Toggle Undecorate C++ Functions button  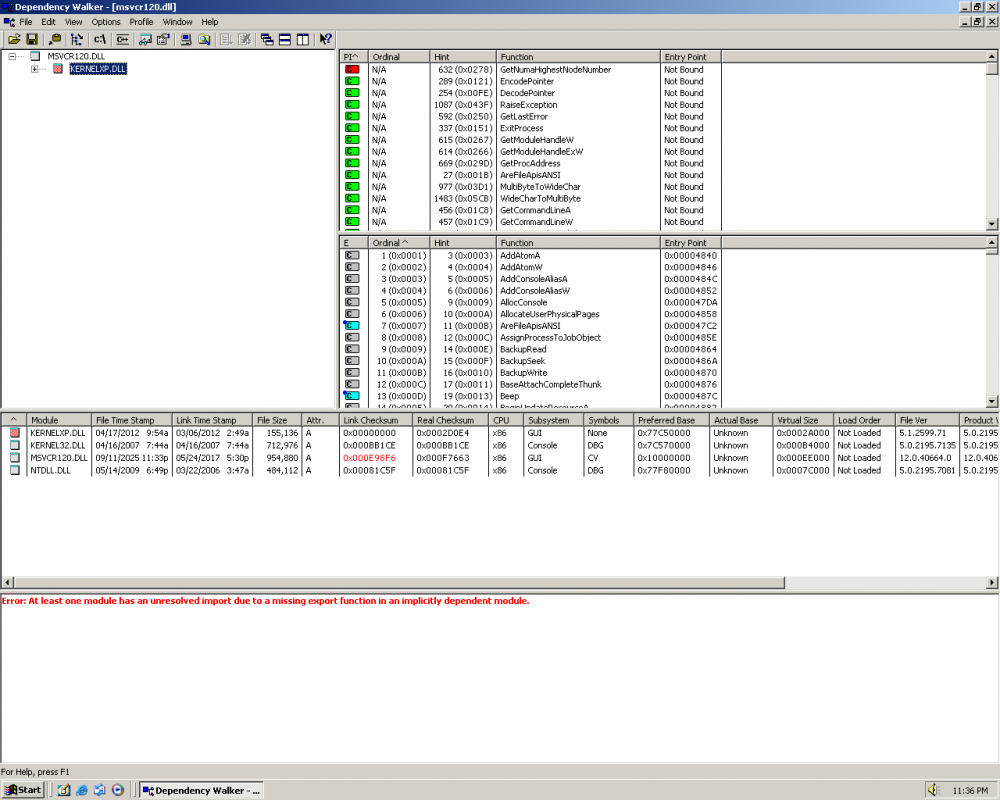(x=122, y=39)
